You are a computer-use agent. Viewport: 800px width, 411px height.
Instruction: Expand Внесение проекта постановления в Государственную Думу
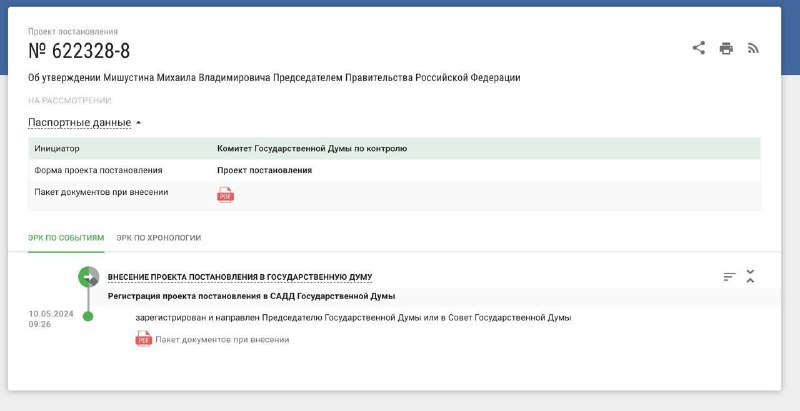point(240,277)
